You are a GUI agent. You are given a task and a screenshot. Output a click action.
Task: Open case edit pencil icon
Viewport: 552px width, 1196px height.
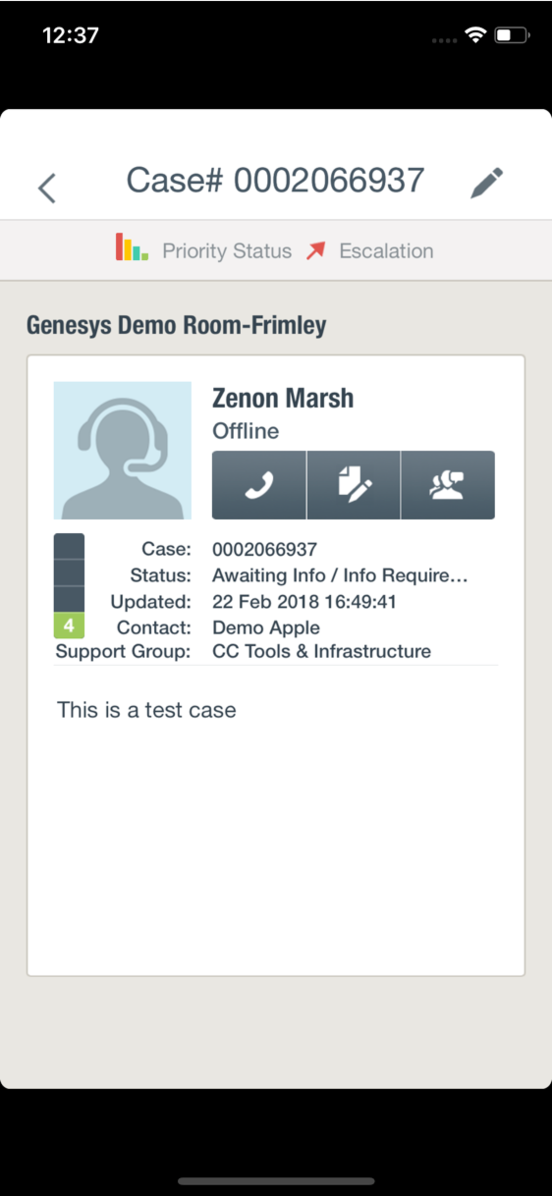(x=486, y=183)
